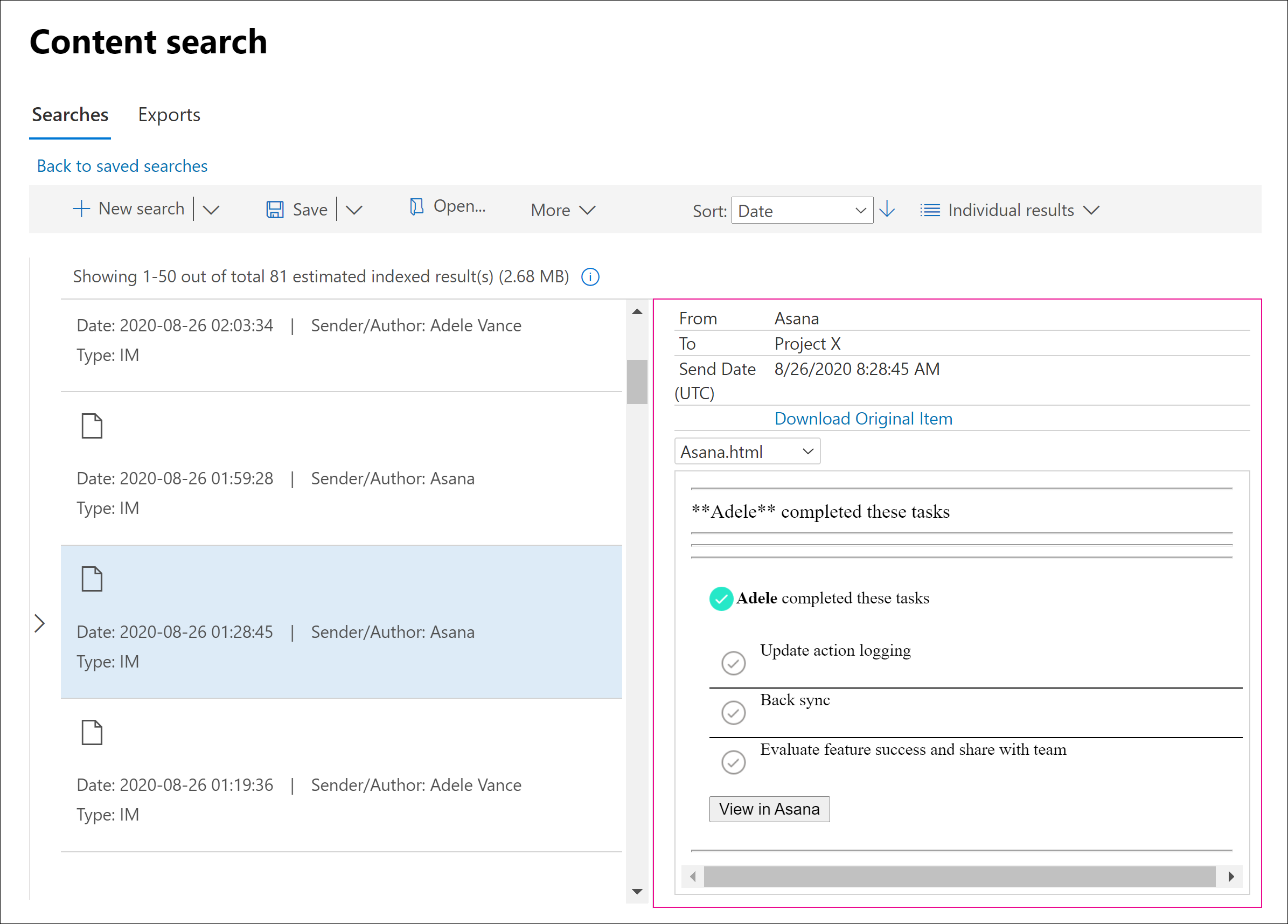
Task: Click checkmark beside Back sync task
Action: point(733,713)
